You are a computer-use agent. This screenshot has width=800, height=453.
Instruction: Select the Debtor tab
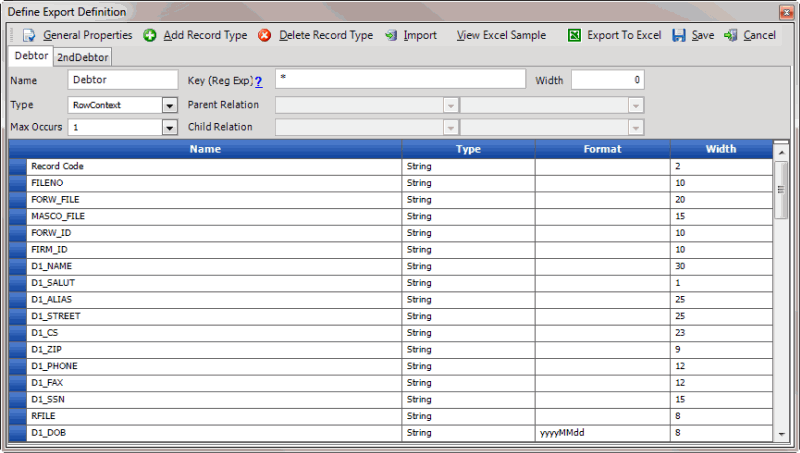point(31,57)
